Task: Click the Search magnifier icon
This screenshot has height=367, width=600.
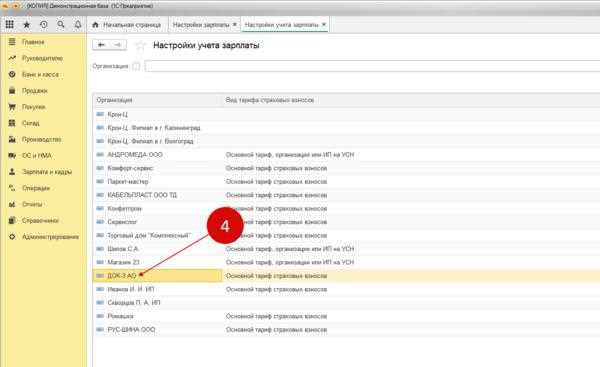Action: pos(61,24)
